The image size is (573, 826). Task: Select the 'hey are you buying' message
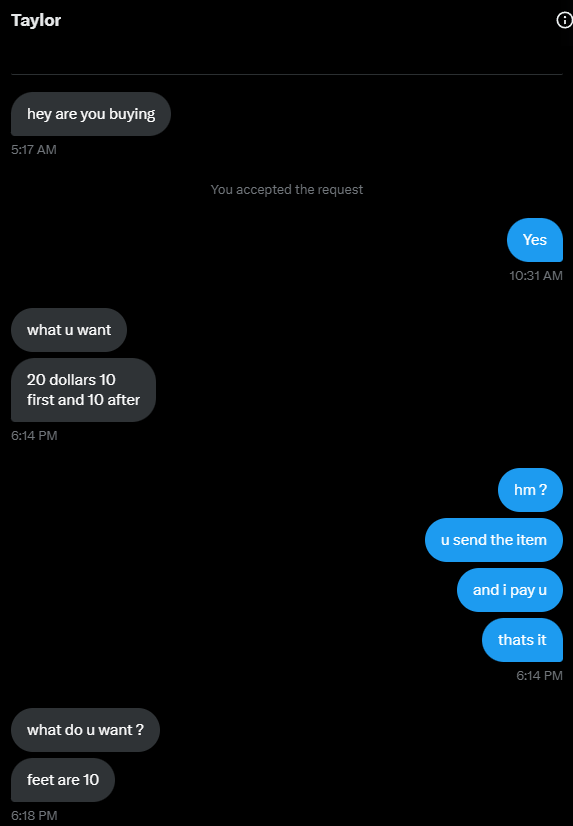(91, 114)
